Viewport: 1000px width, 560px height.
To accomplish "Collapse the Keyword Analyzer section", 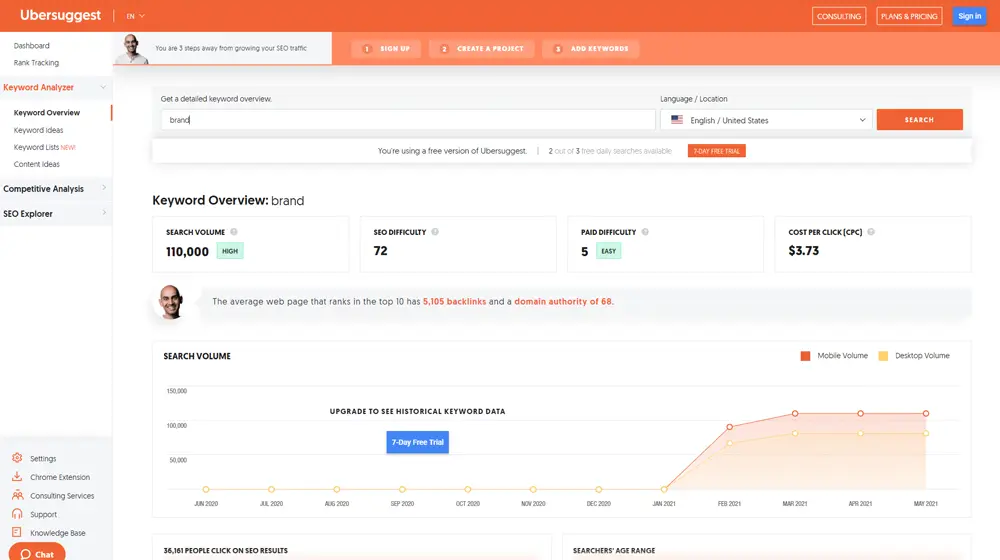I will coord(54,87).
